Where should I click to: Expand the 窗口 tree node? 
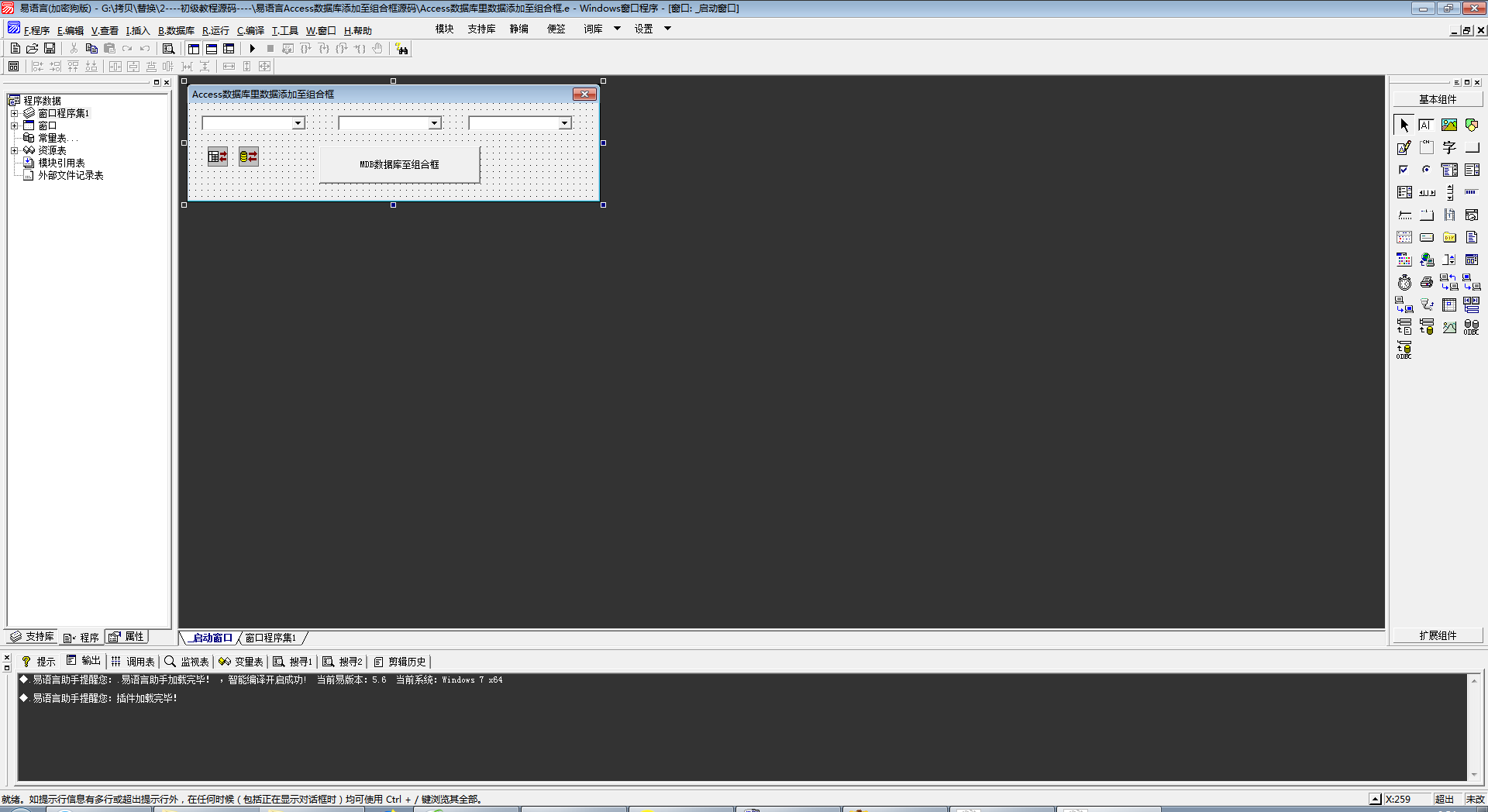click(x=14, y=126)
